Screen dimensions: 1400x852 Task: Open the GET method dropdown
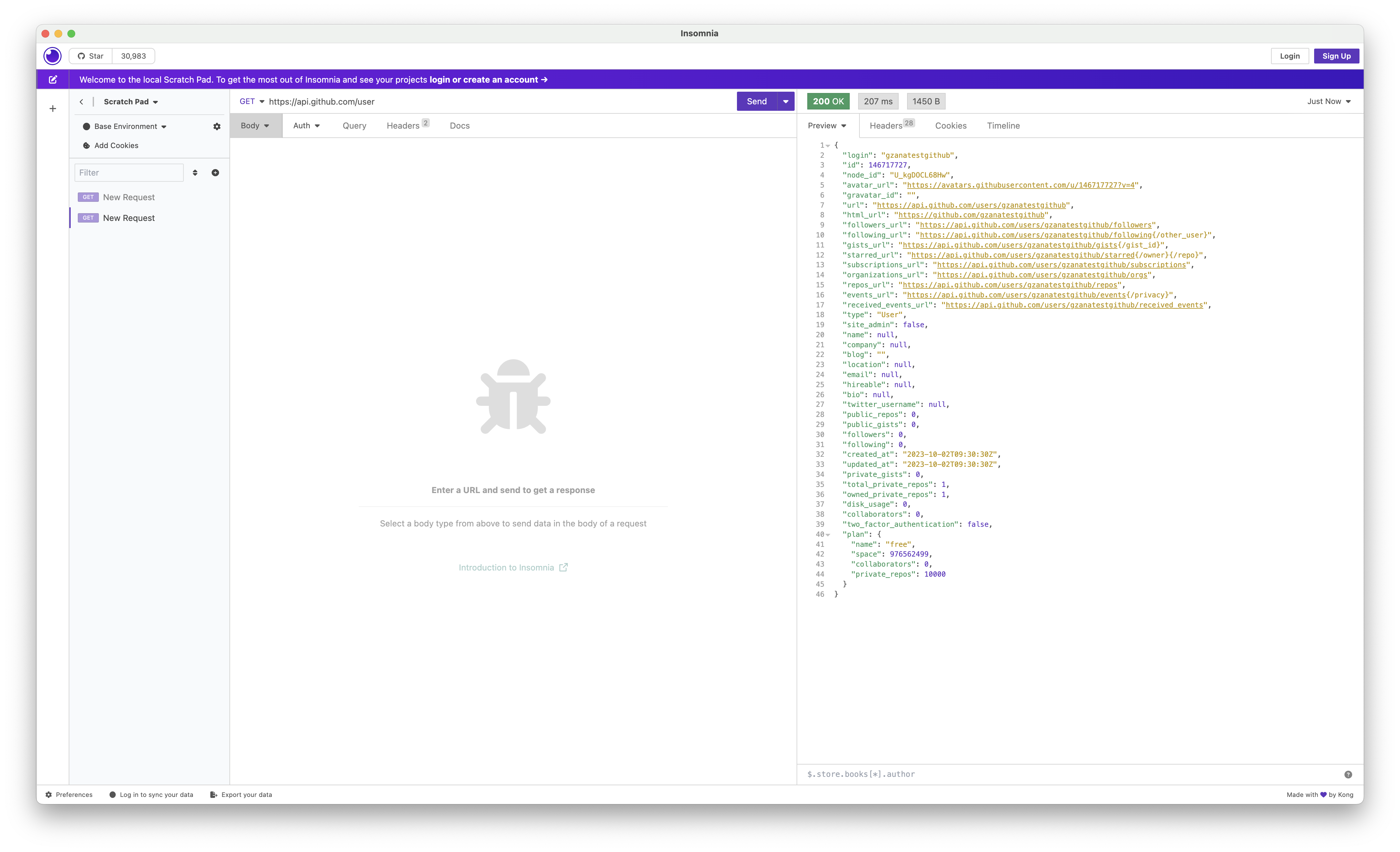tap(252, 101)
